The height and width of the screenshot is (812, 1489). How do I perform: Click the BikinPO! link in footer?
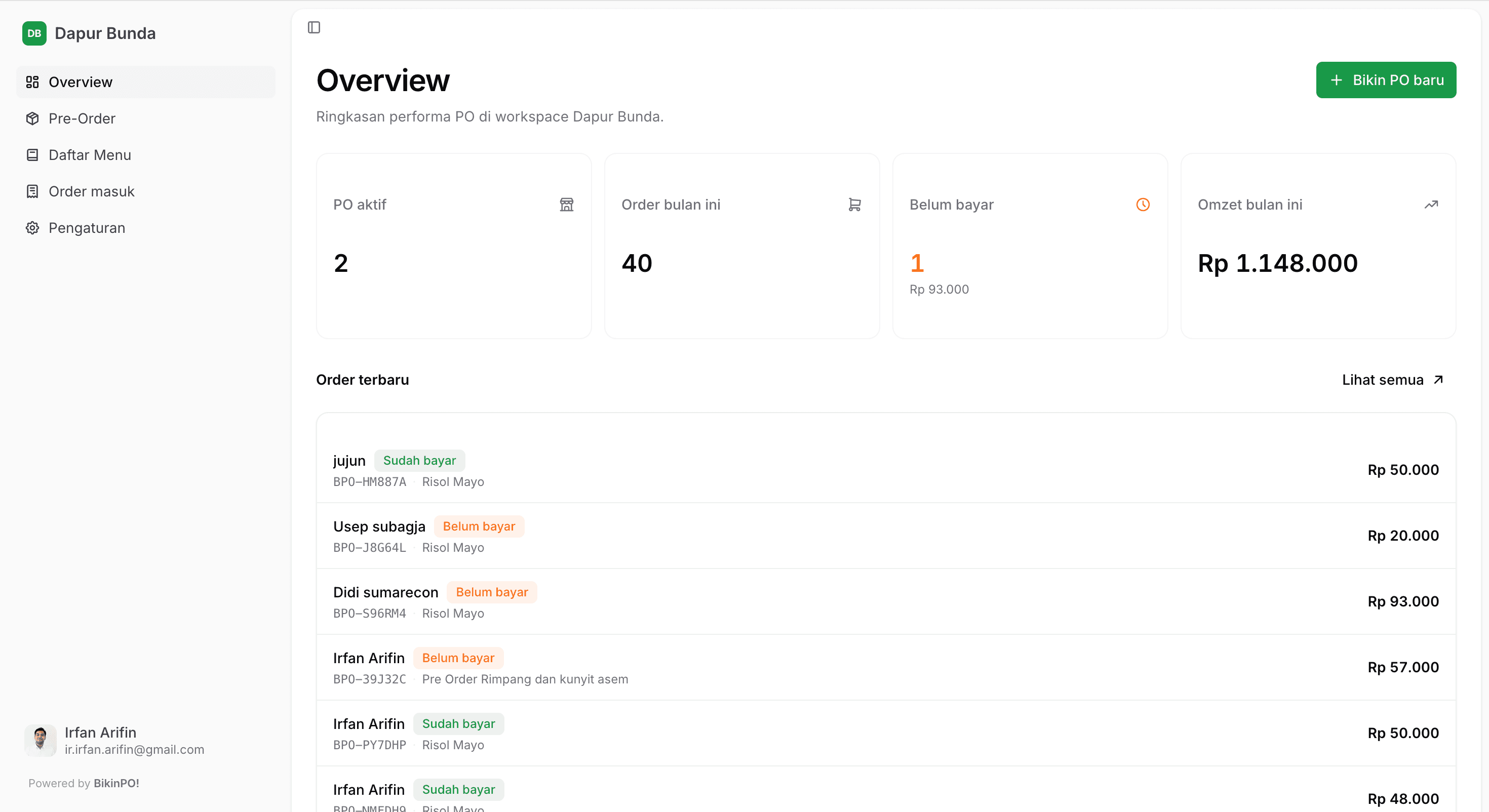coord(116,783)
